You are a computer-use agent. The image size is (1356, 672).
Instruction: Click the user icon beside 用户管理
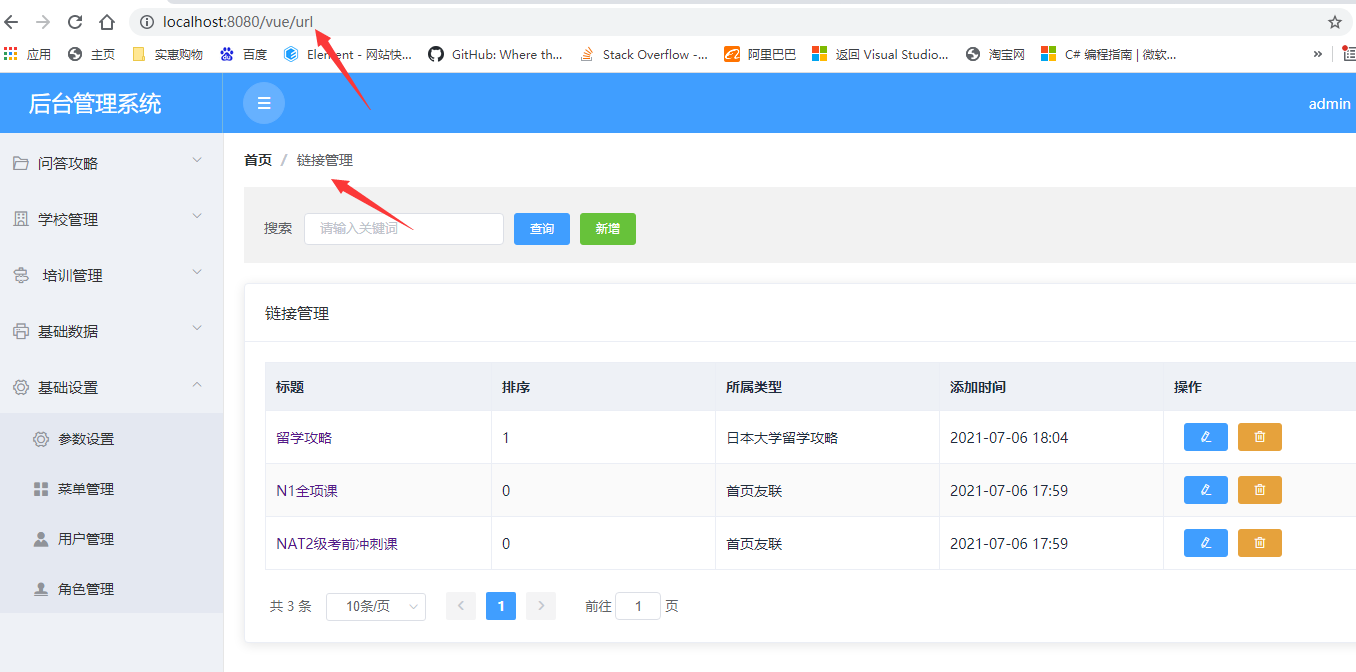click(41, 538)
